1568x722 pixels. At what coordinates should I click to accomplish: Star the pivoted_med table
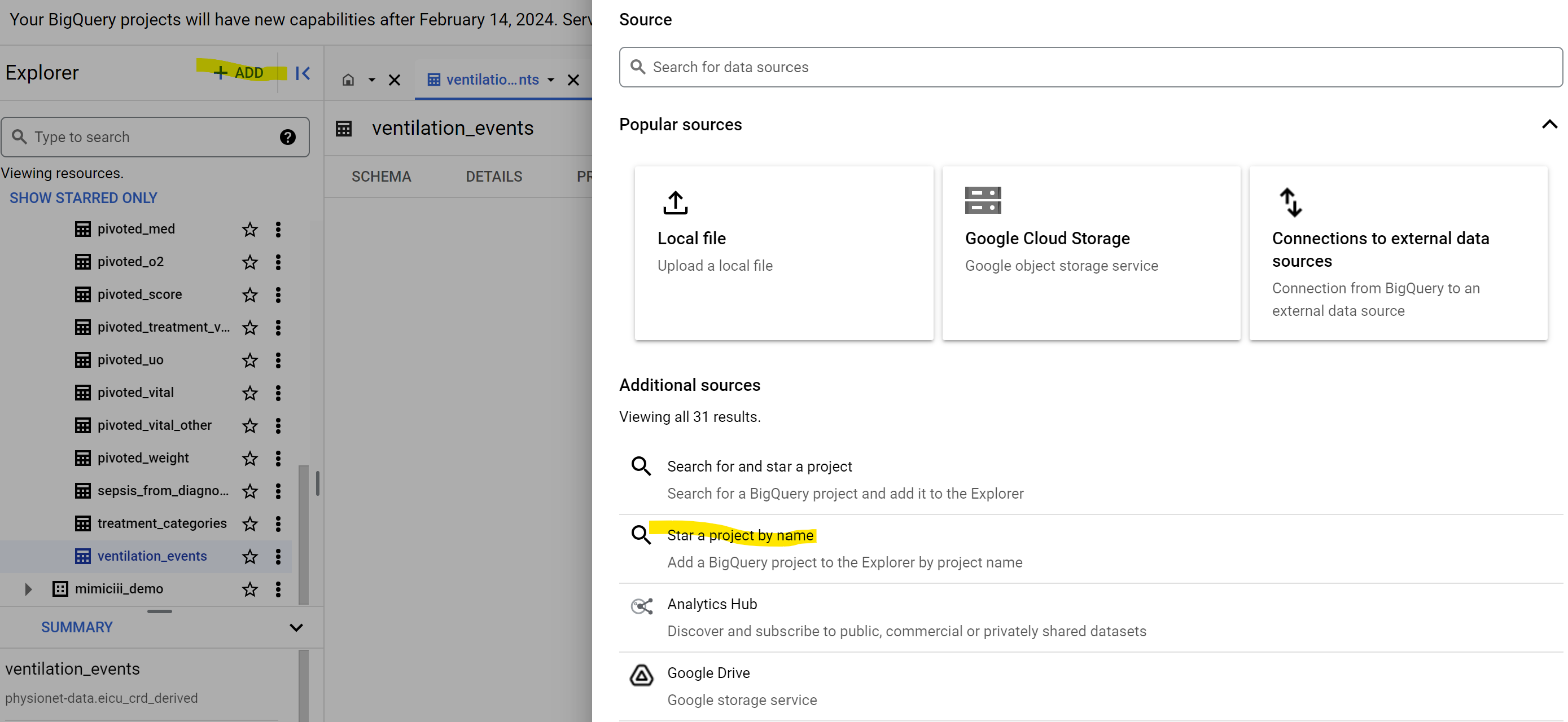[x=249, y=230]
